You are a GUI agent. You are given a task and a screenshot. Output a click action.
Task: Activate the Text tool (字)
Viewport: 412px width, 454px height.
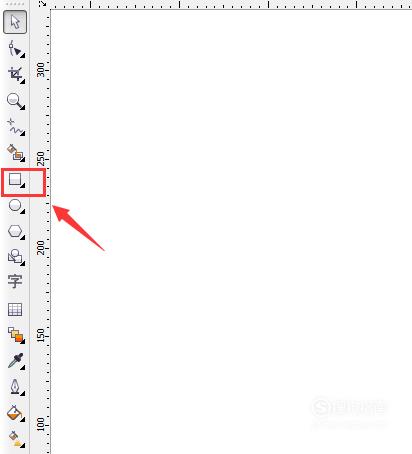tap(15, 282)
